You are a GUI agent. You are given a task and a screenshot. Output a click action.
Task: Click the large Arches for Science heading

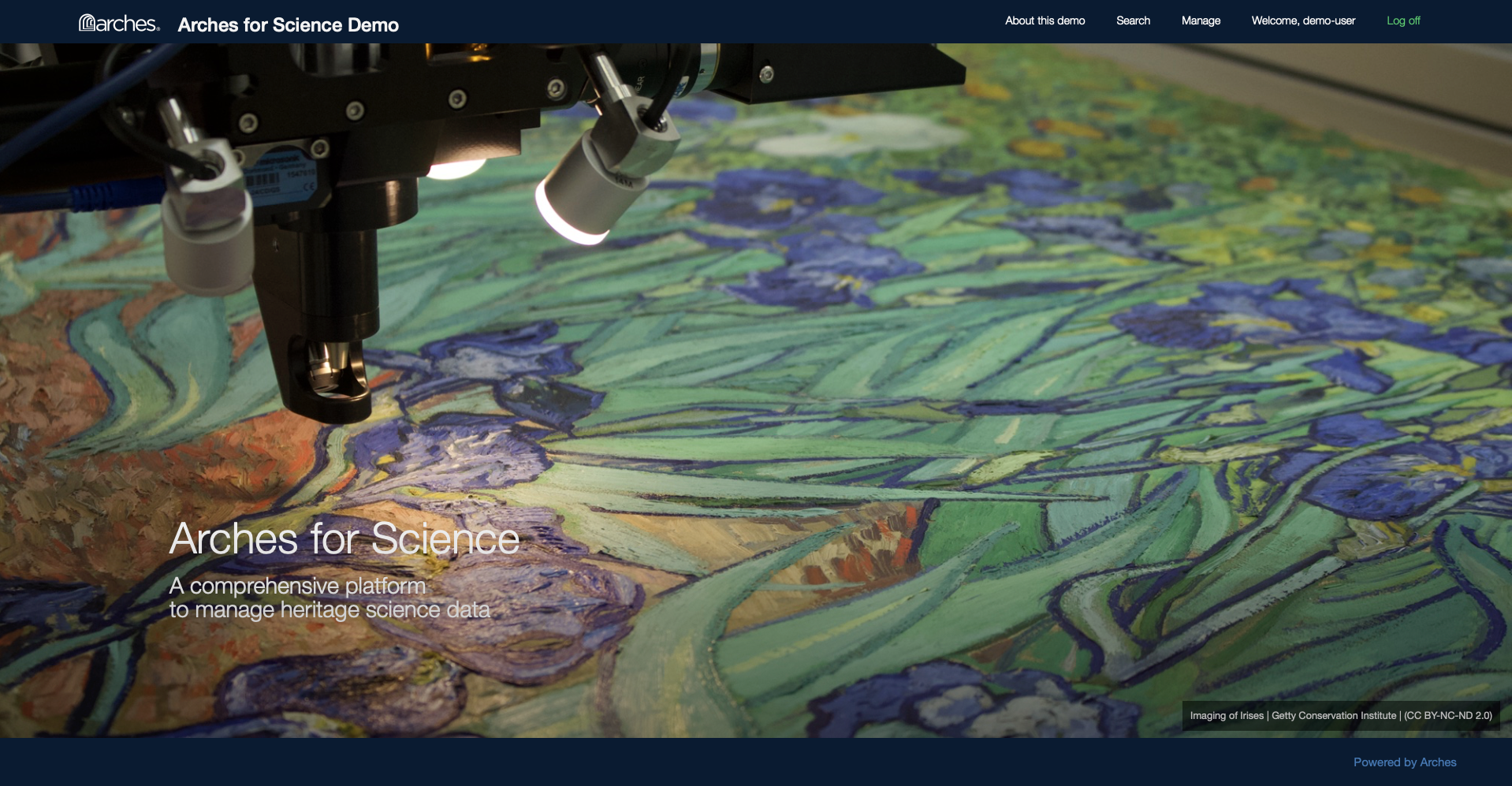click(344, 539)
